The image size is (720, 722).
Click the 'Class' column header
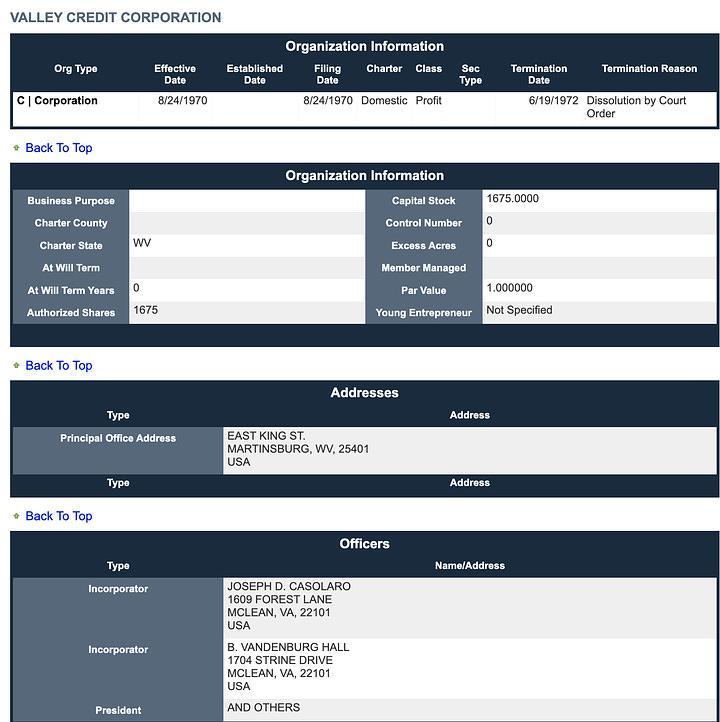pyautogui.click(x=428, y=69)
